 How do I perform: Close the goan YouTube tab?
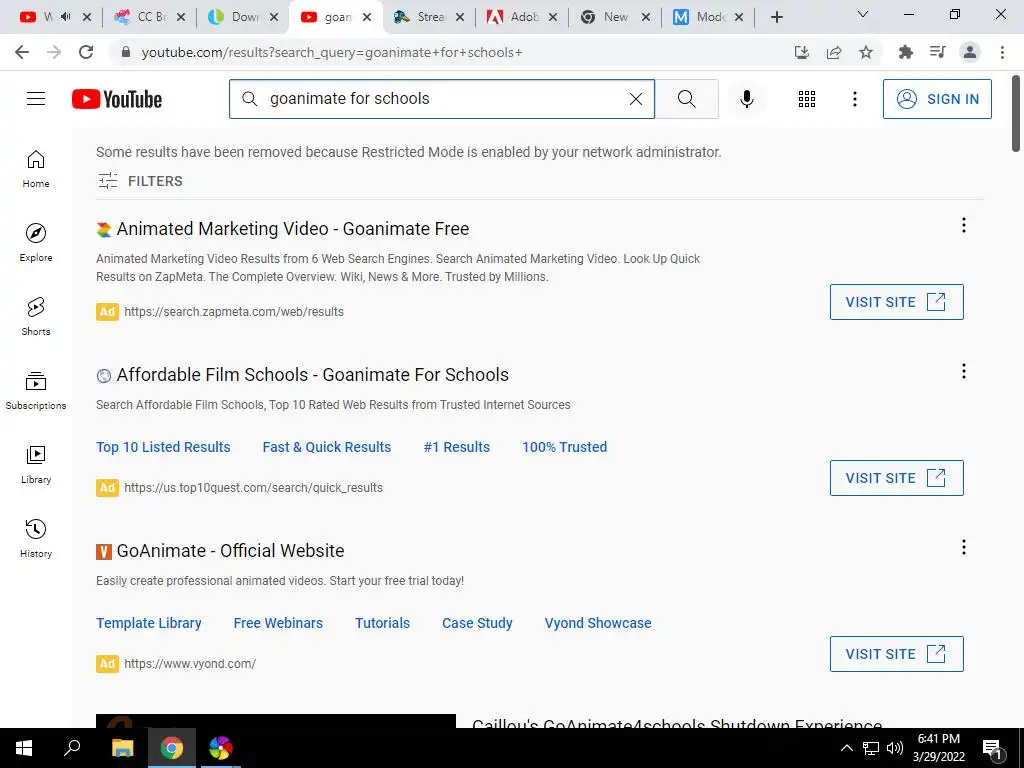click(367, 17)
